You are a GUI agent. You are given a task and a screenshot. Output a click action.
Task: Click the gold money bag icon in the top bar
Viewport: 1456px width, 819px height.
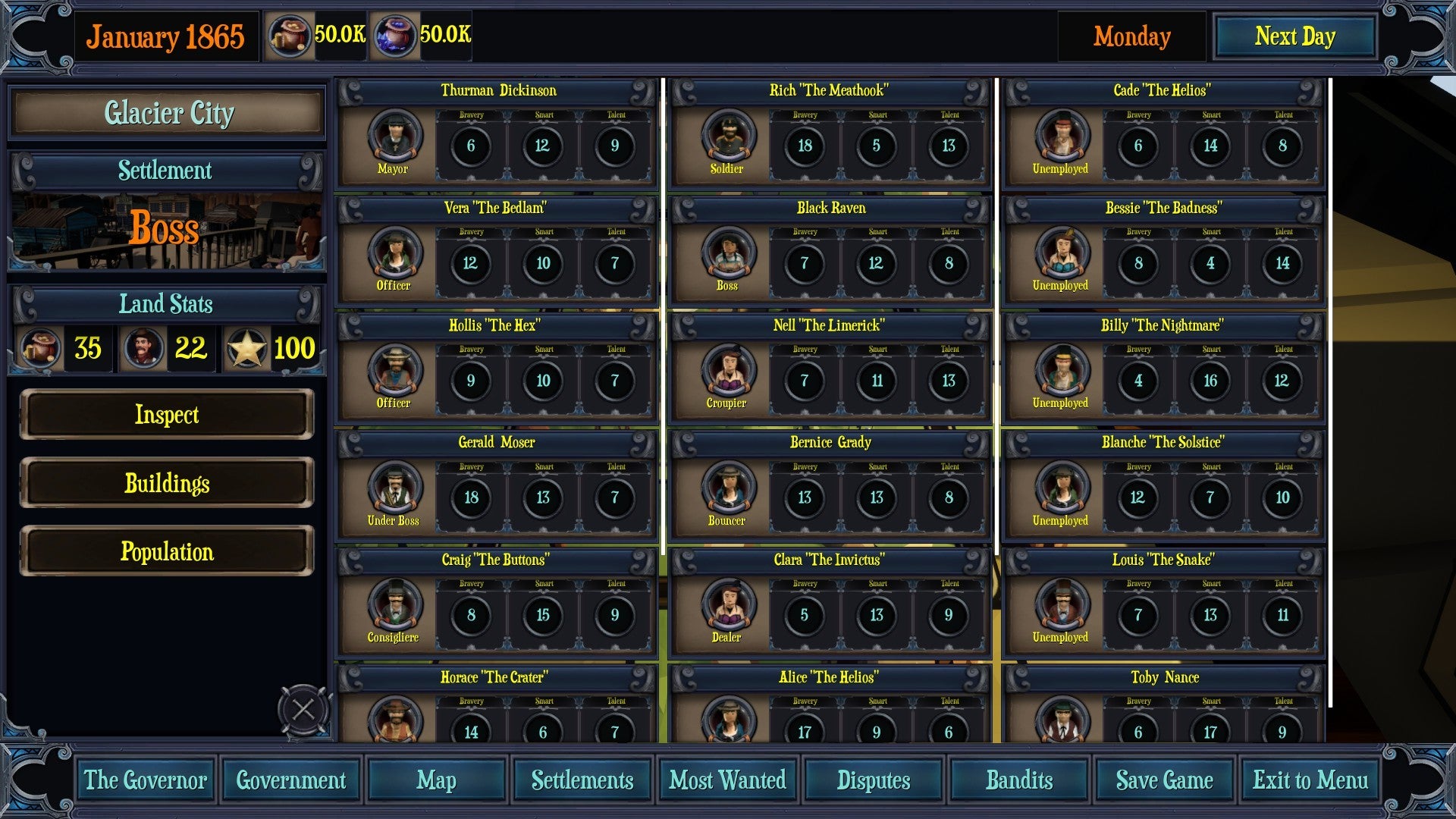pyautogui.click(x=289, y=36)
